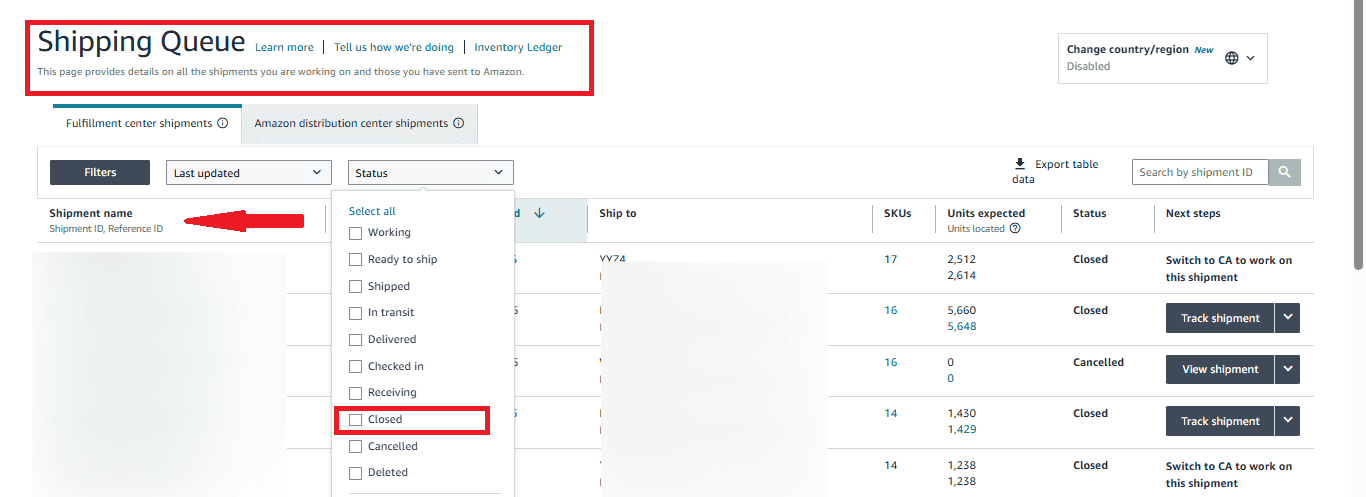Click Select all in Status list
This screenshot has width=1366, height=497.
(x=372, y=211)
